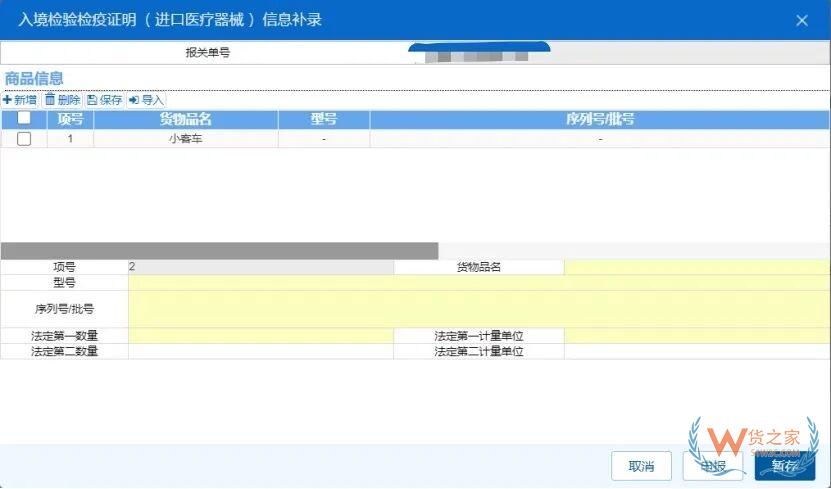Click the 序列号/批号 column header
Screen dimensions: 831x489
[599, 119]
